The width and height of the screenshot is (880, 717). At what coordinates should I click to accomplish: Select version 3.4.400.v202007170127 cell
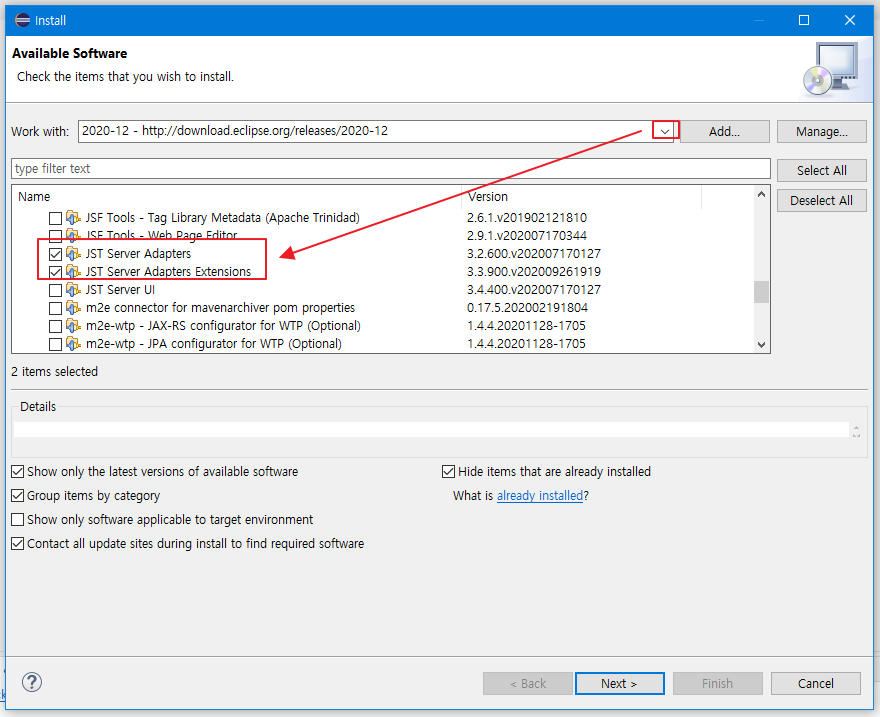click(x=534, y=289)
